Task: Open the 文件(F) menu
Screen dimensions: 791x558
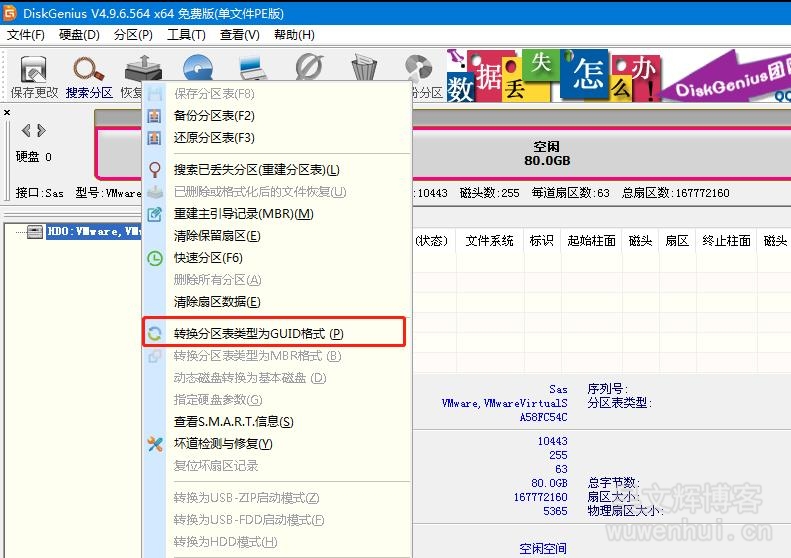Action: 26,35
